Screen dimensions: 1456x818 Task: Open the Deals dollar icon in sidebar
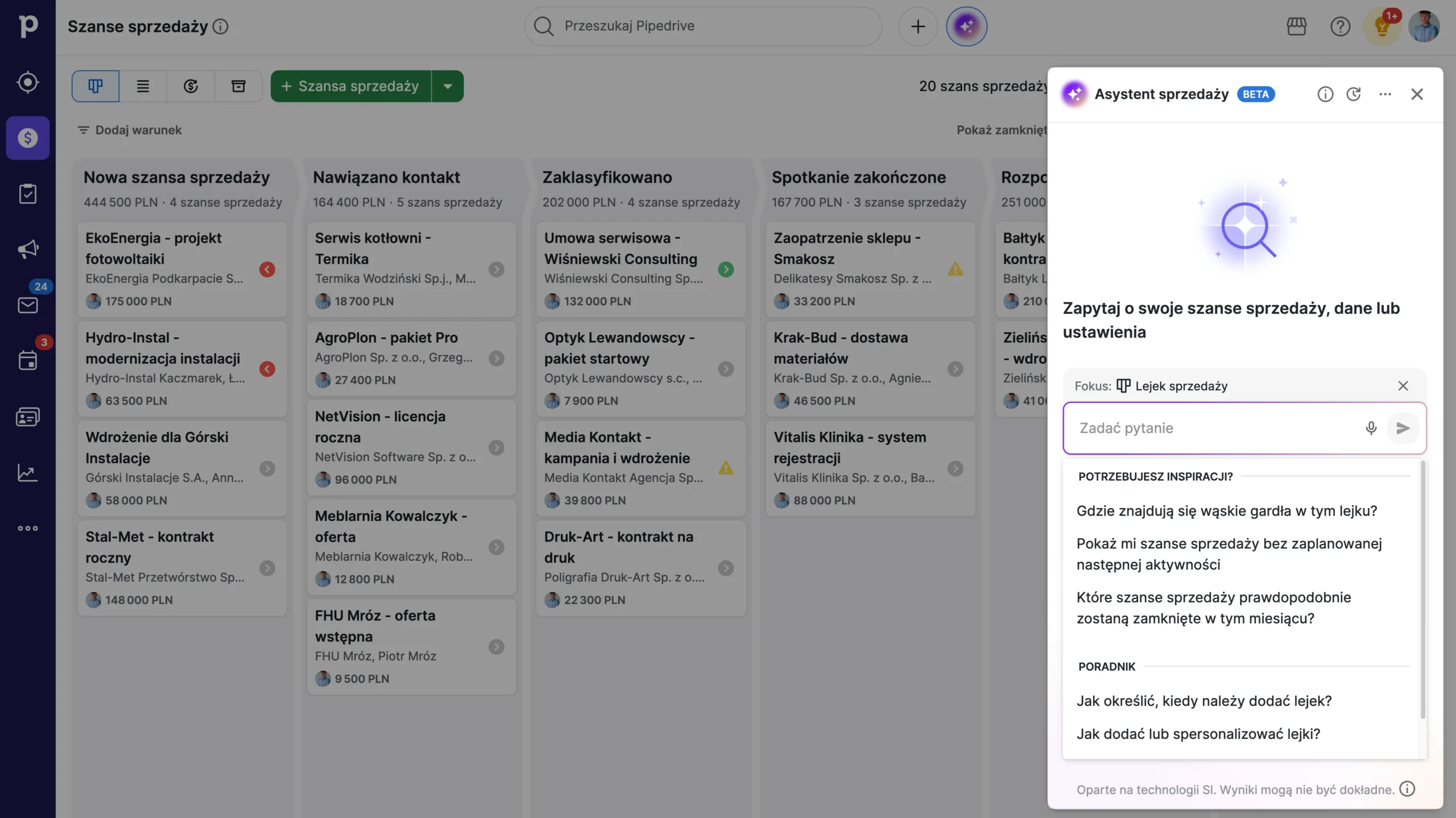[27, 138]
